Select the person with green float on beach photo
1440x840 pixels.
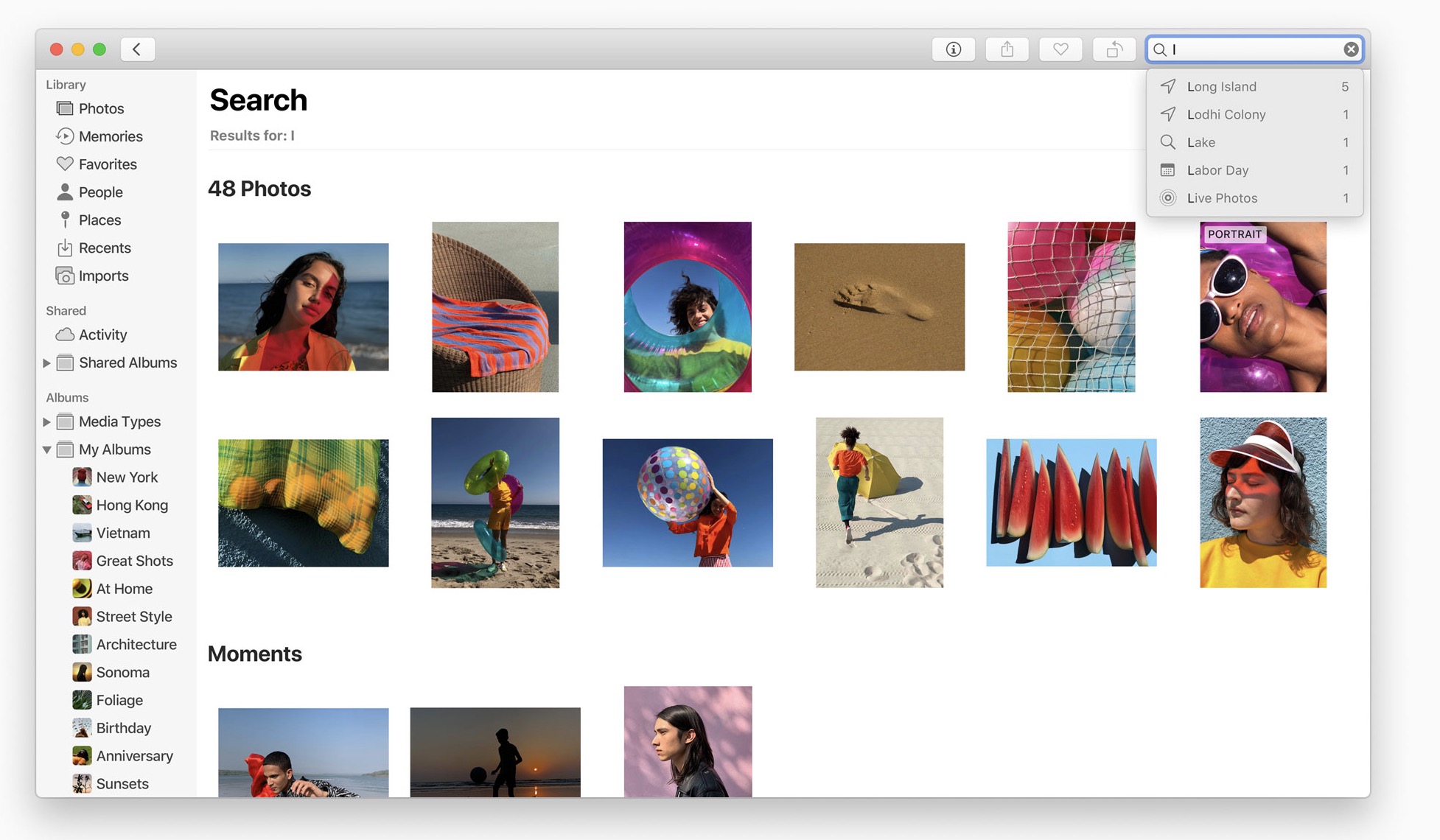coord(495,503)
